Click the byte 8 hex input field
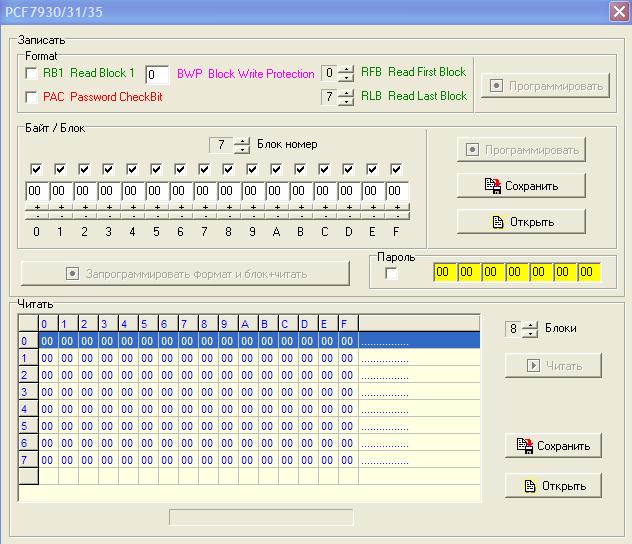632x544 pixels. coord(229,191)
